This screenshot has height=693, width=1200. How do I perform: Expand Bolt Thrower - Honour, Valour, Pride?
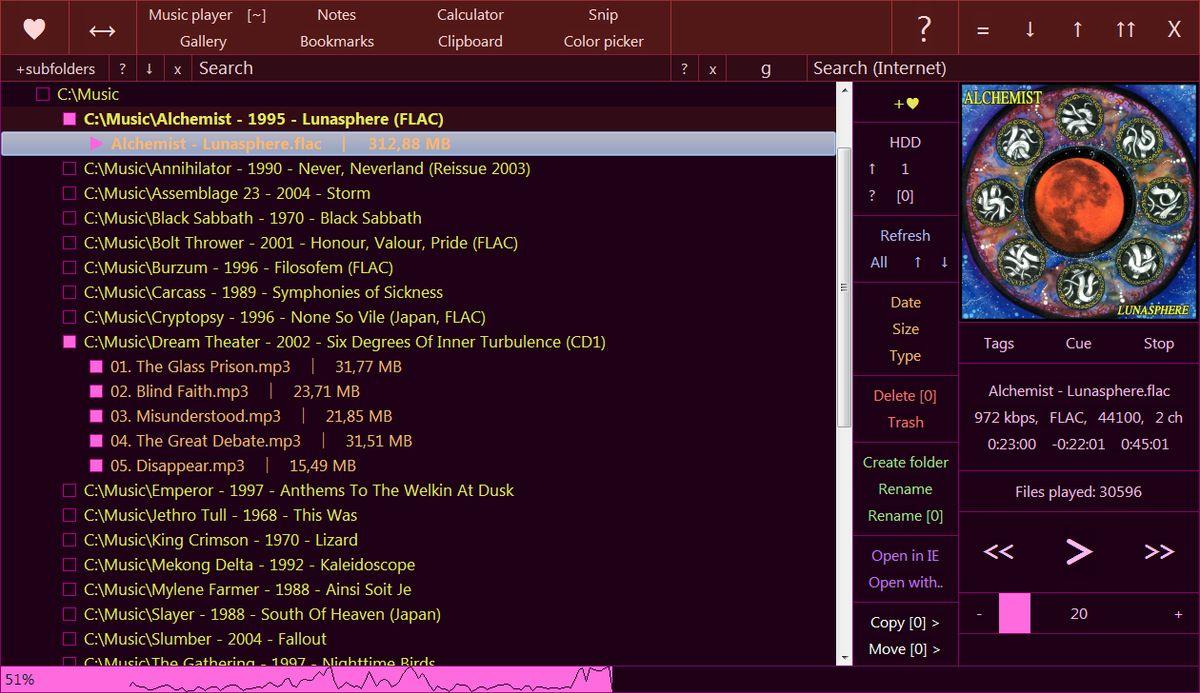coord(301,243)
